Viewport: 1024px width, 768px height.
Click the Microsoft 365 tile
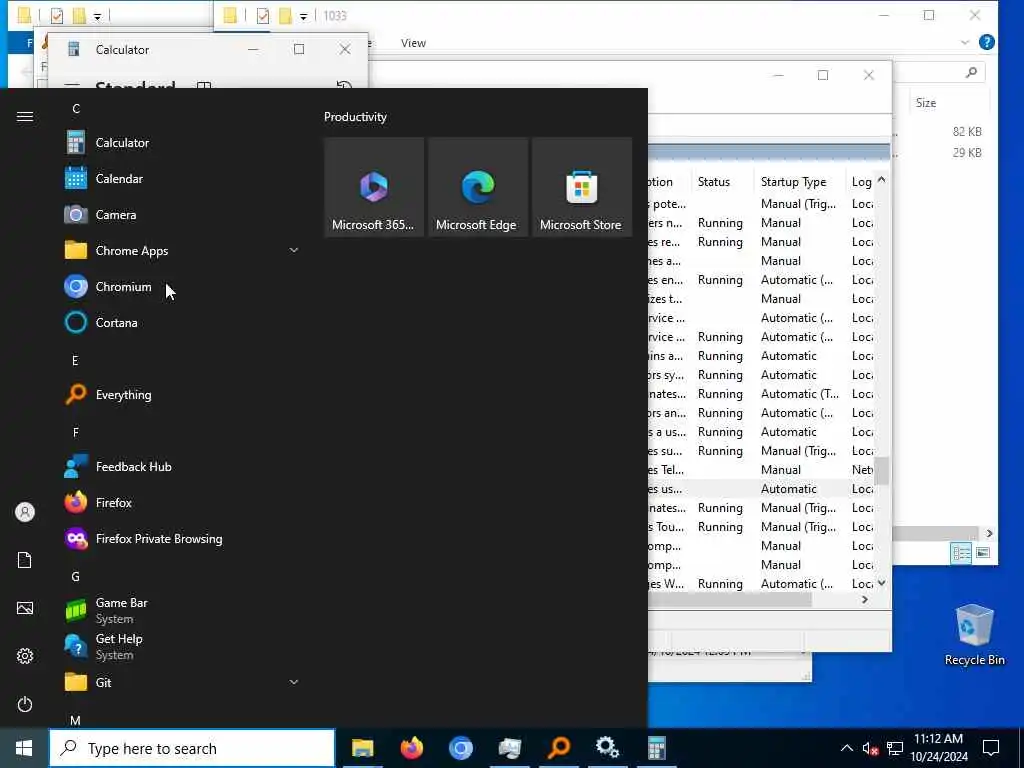[x=374, y=187]
